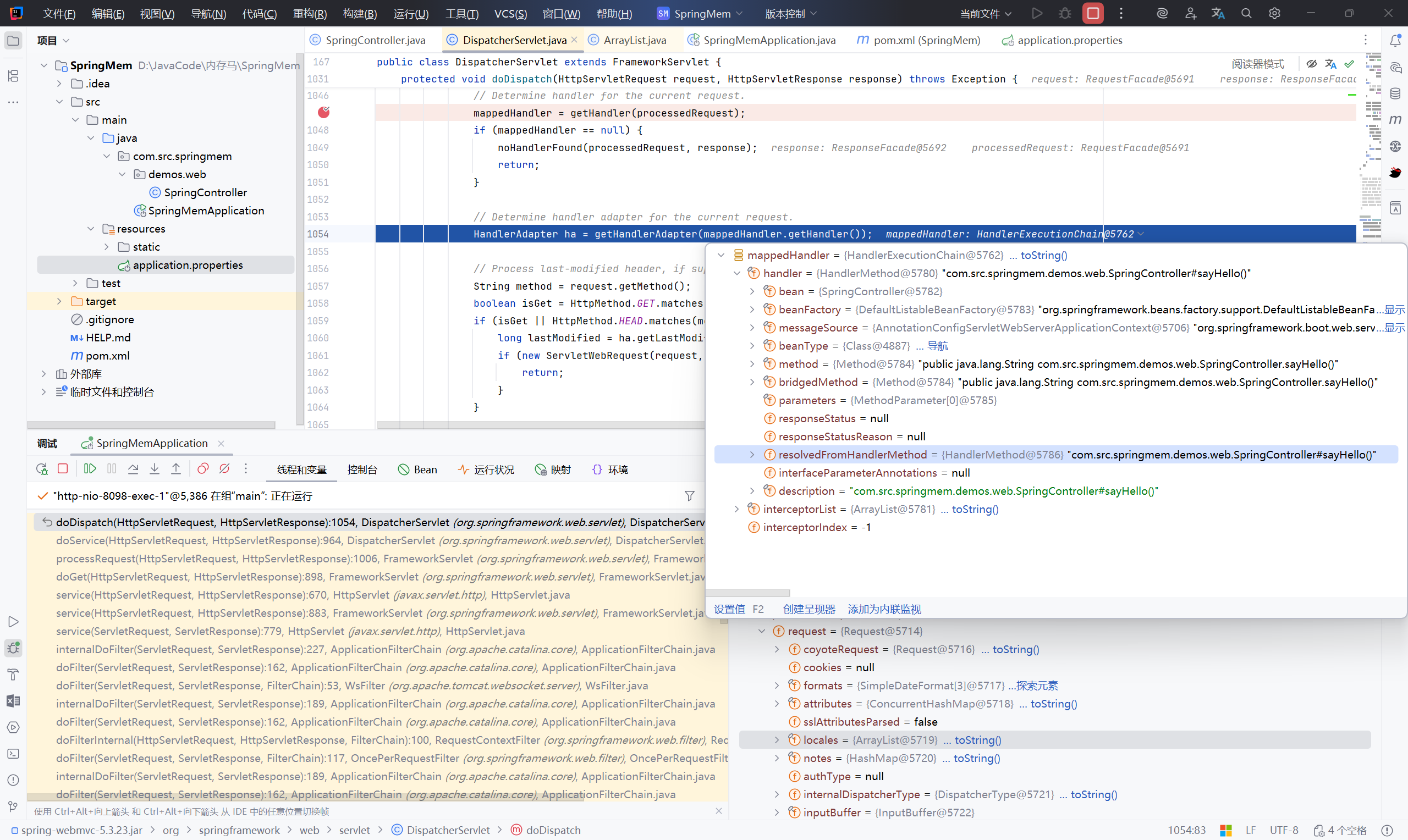This screenshot has width=1408, height=840.
Task: Open the 当前文件 run configuration dropdown
Action: point(985,14)
